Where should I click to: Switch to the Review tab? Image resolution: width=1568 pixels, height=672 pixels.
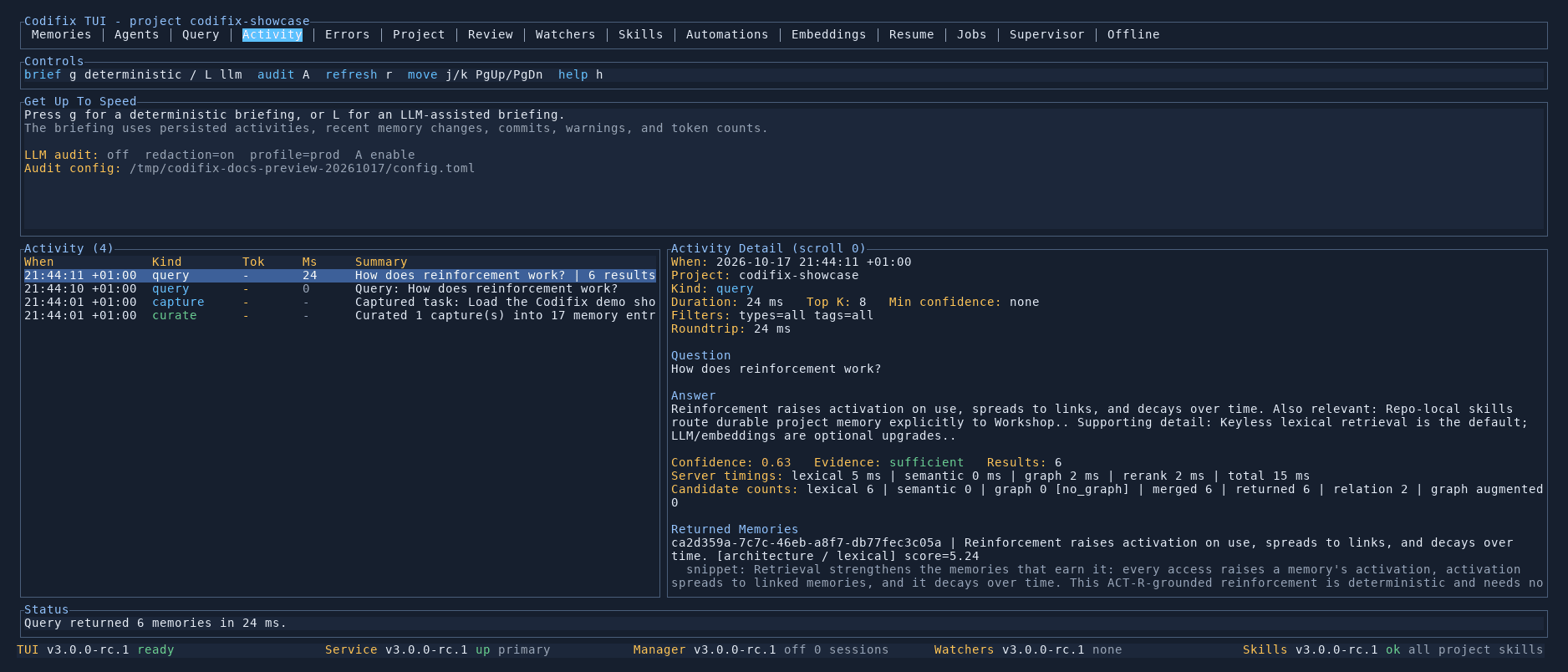[491, 34]
